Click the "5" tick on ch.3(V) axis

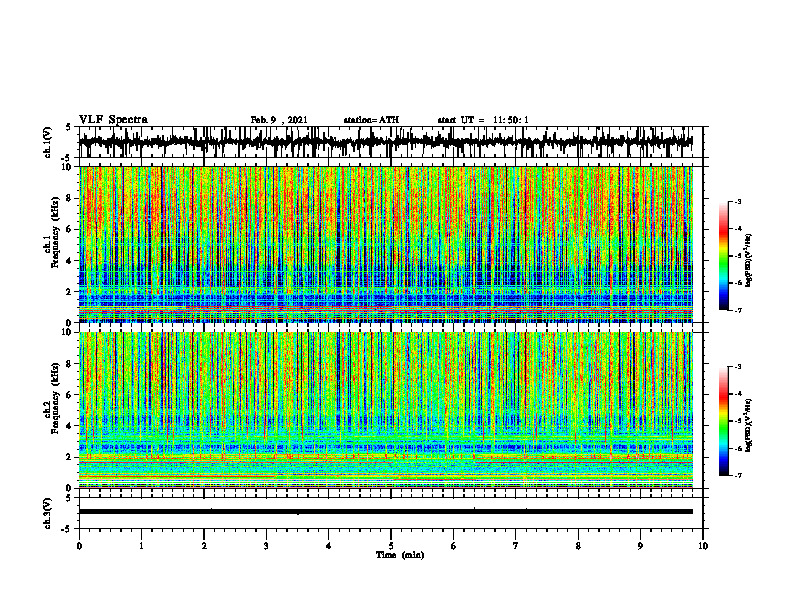tap(68, 498)
